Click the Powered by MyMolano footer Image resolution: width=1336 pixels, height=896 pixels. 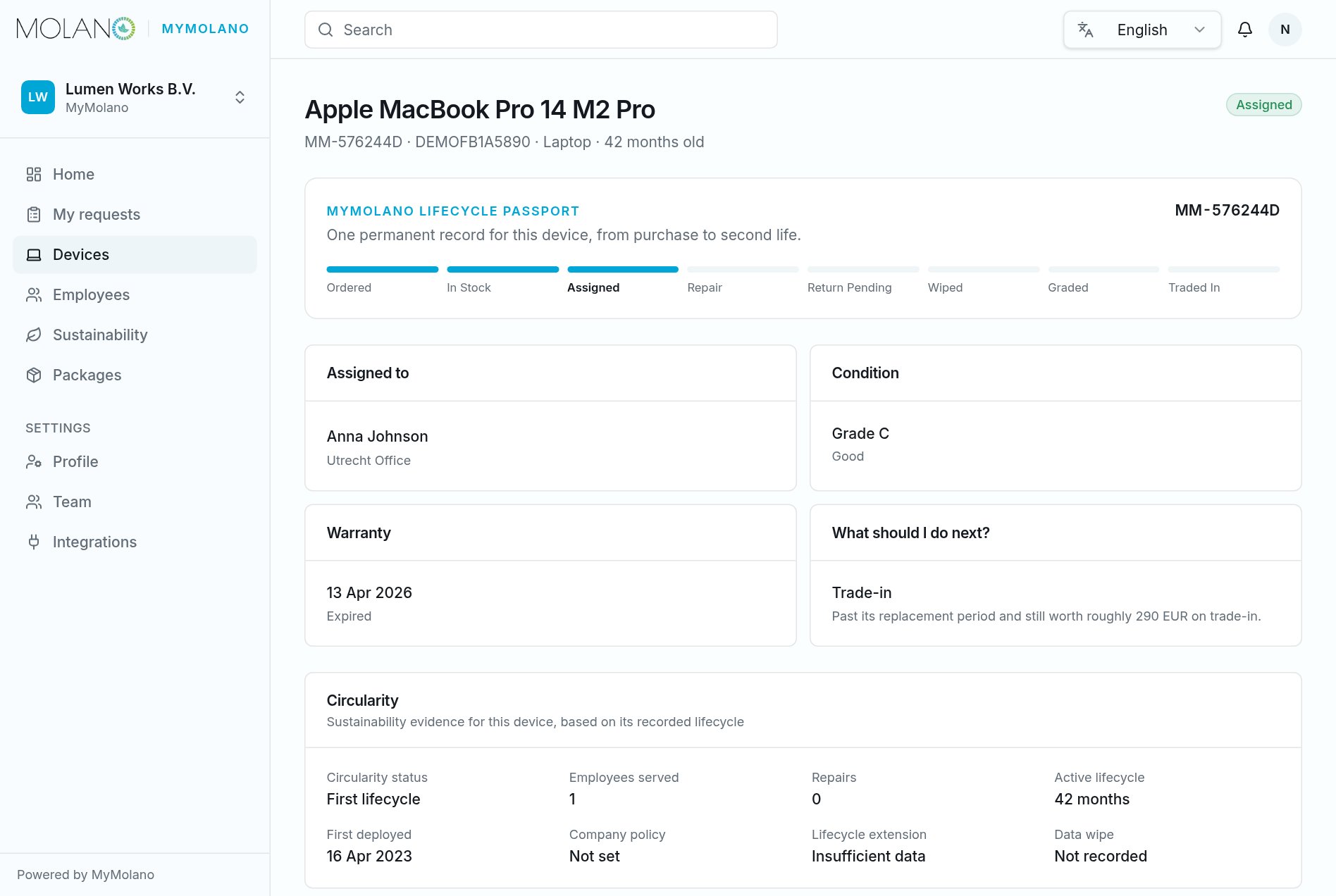coord(85,874)
